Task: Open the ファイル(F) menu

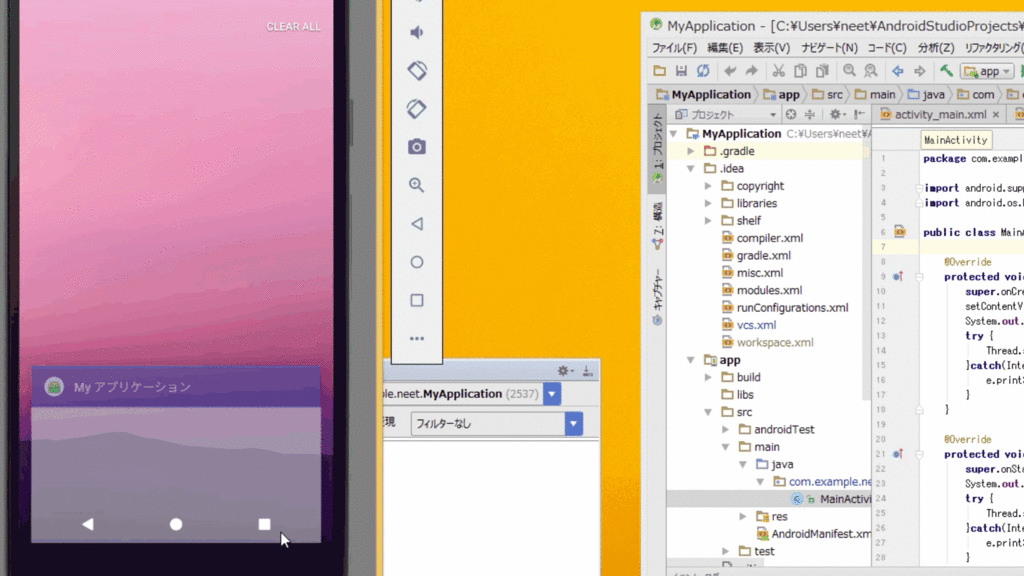Action: (x=674, y=48)
